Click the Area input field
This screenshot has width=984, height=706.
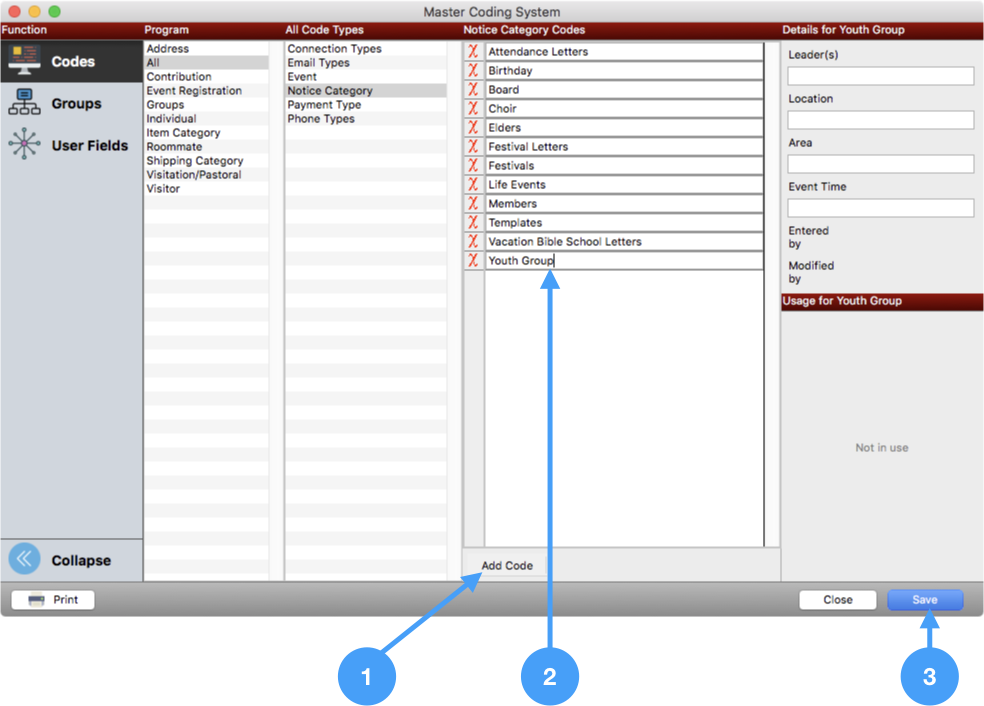tap(880, 164)
